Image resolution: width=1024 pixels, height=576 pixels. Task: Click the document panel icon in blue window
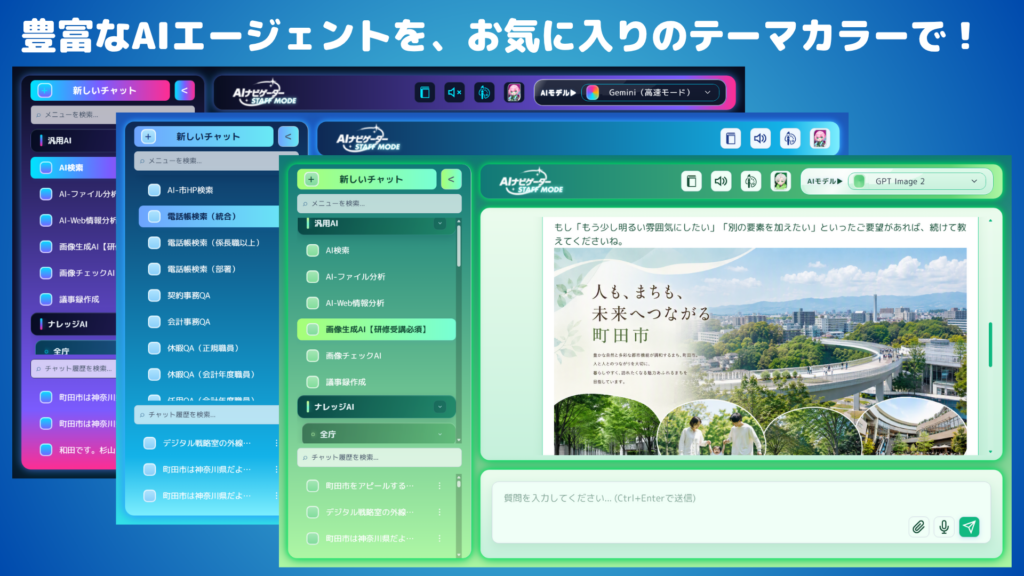pos(730,138)
